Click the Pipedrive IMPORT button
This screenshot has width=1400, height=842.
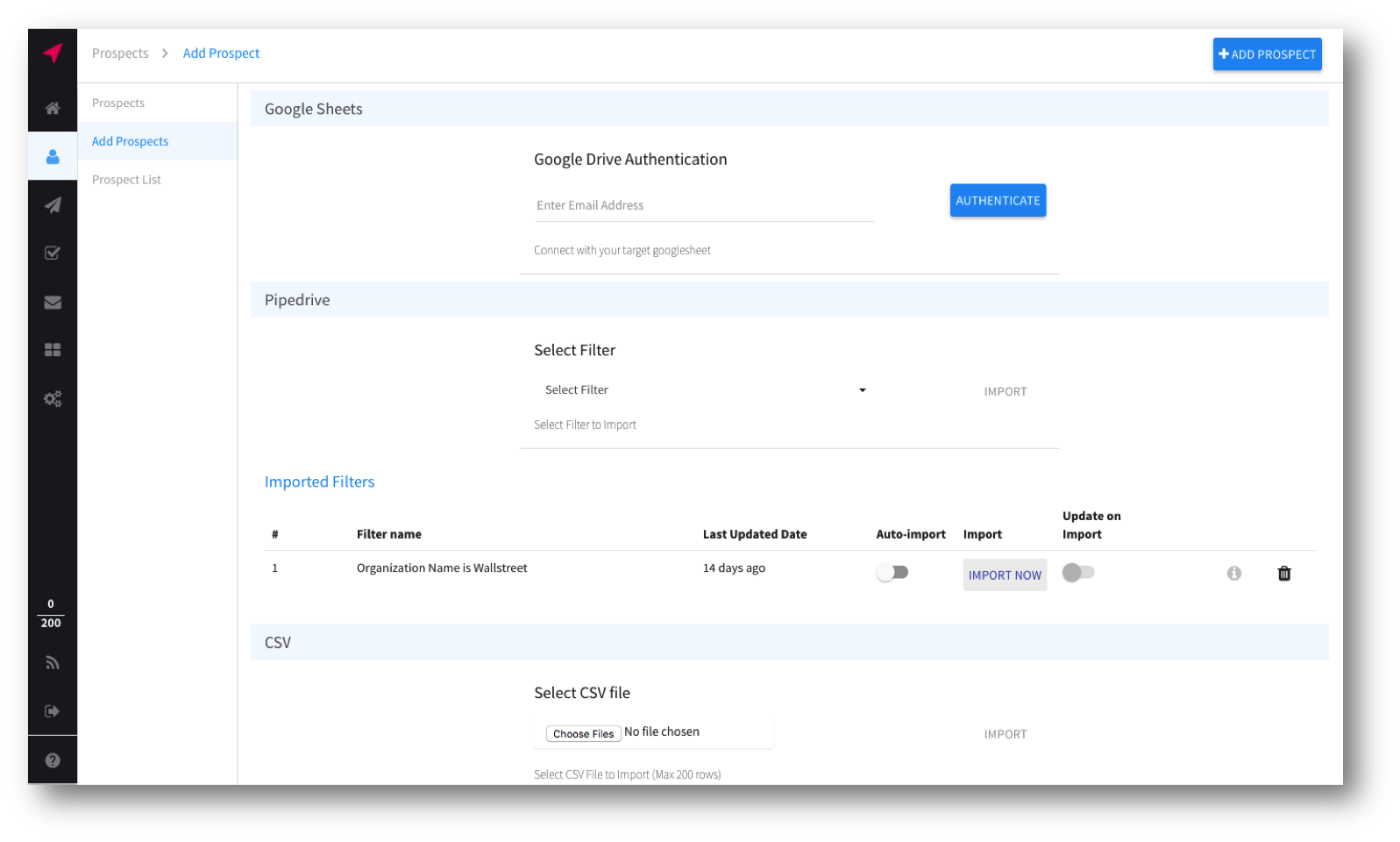pos(1005,392)
